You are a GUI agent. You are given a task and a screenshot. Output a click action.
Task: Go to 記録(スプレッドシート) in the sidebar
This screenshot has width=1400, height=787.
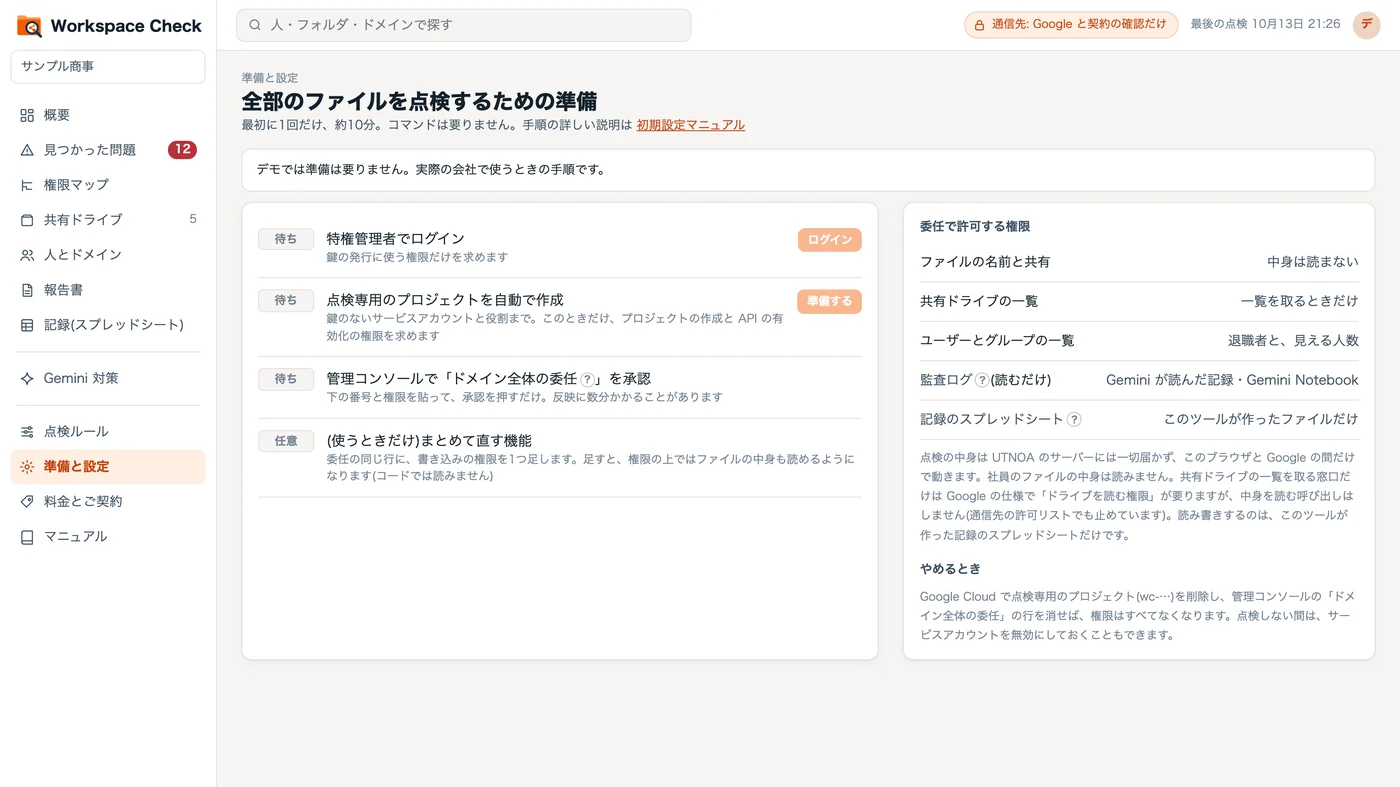coord(108,325)
